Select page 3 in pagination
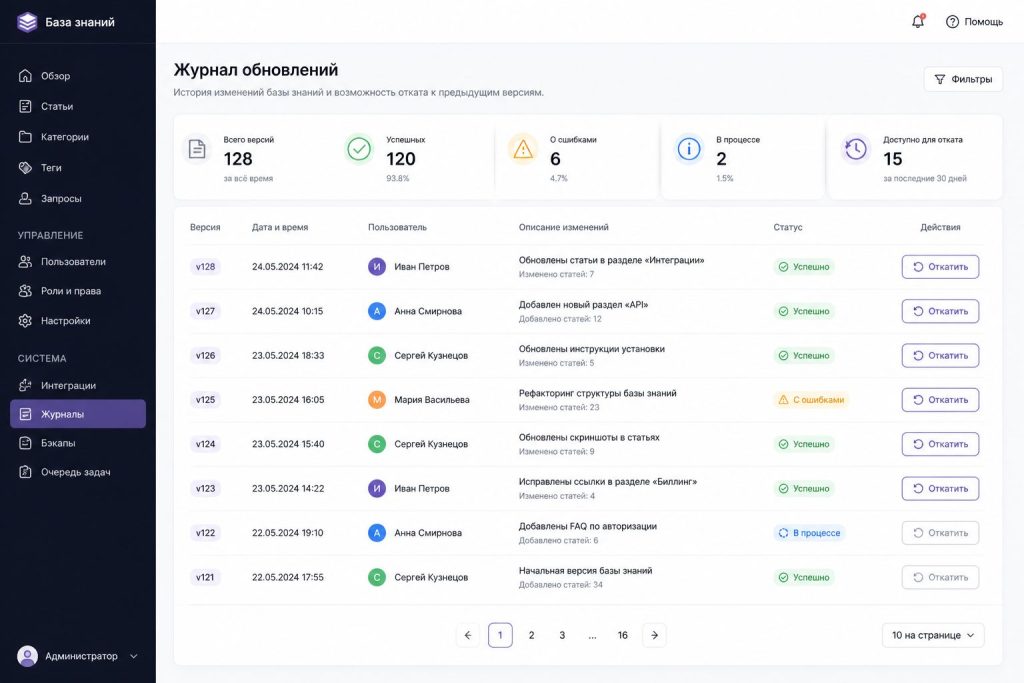 click(562, 635)
